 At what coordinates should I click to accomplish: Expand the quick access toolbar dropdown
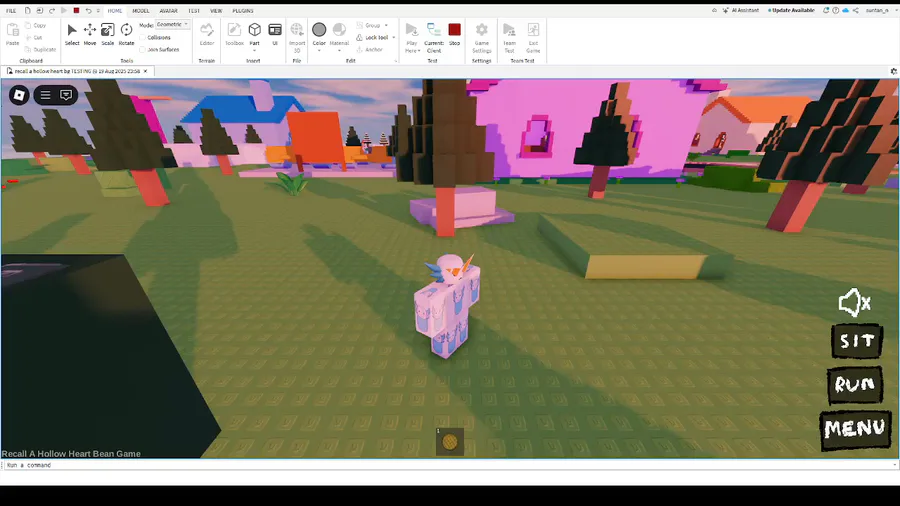tap(98, 10)
